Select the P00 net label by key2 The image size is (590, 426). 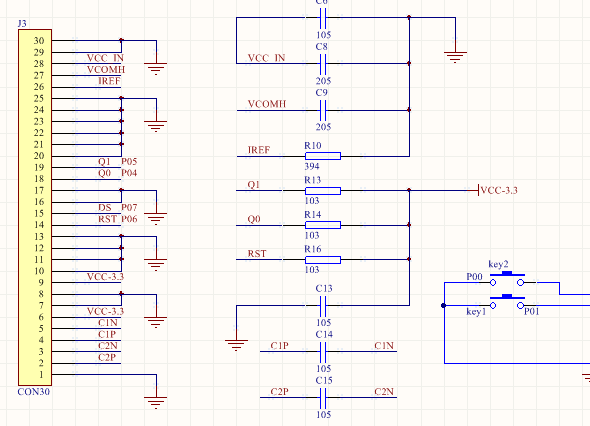click(474, 277)
